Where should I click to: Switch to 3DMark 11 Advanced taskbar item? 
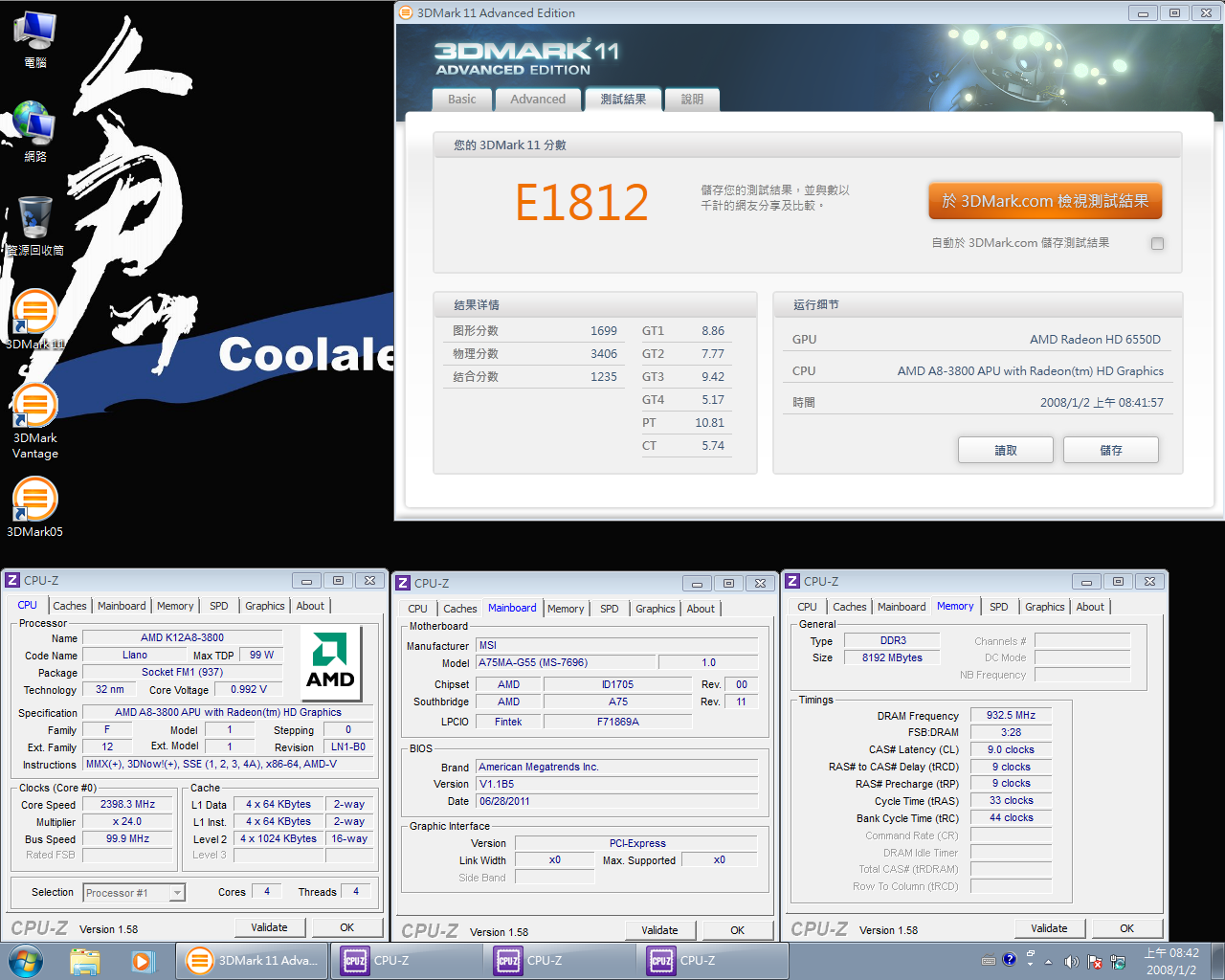[x=253, y=961]
